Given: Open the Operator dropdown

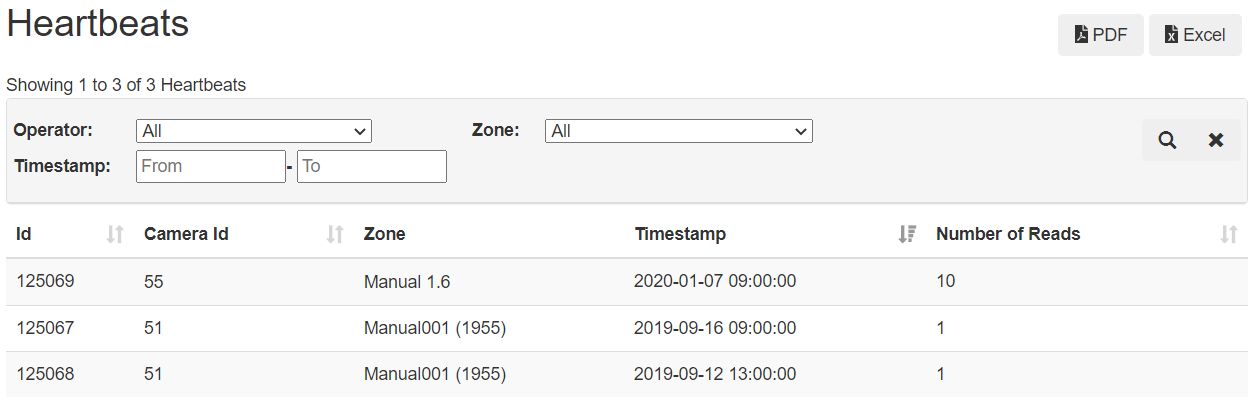Looking at the screenshot, I should (254, 131).
